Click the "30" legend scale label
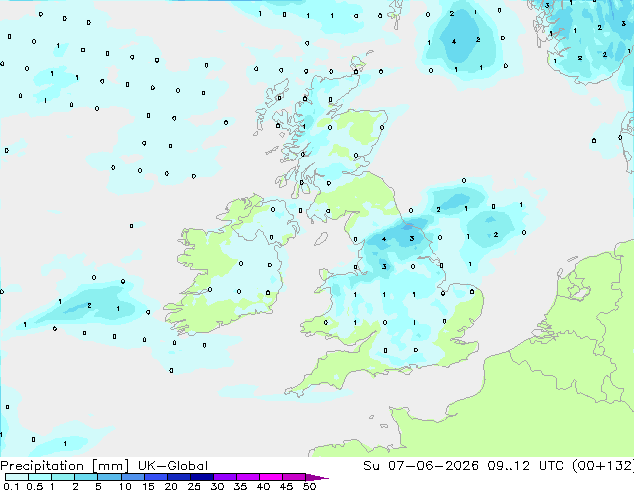Image resolution: width=634 pixels, height=490 pixels. click(x=217, y=486)
